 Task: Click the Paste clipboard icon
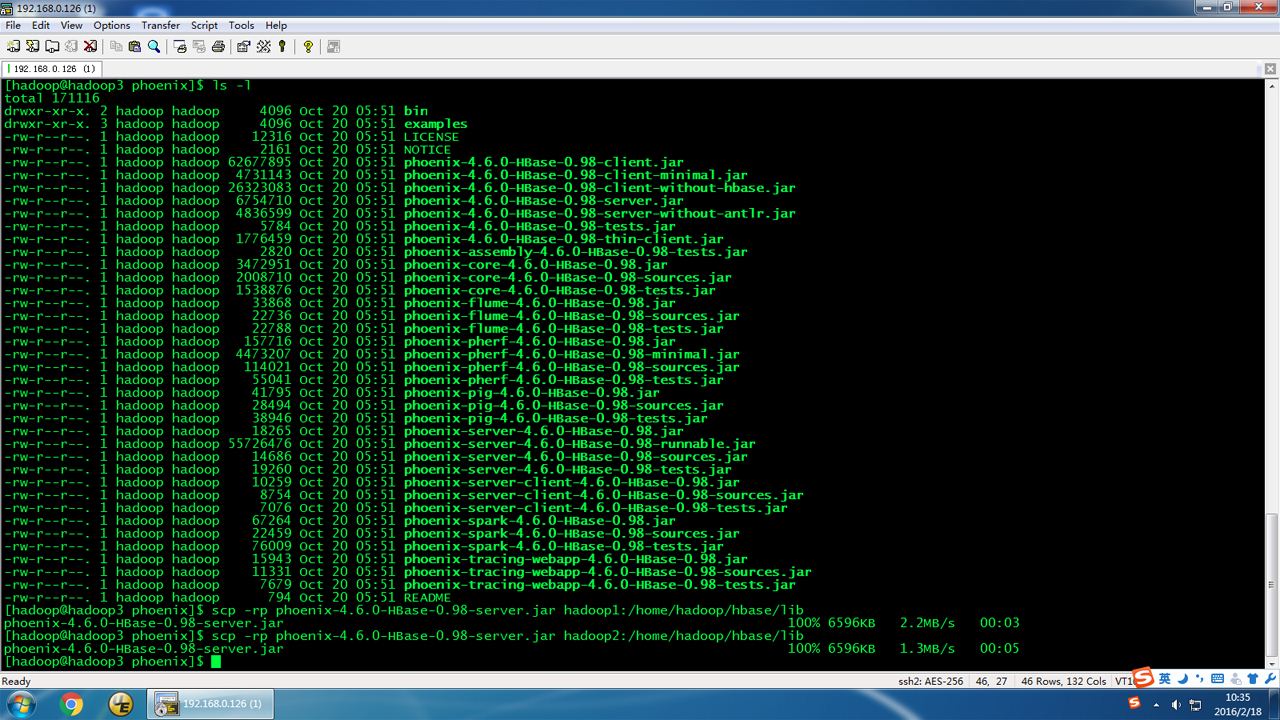point(135,46)
